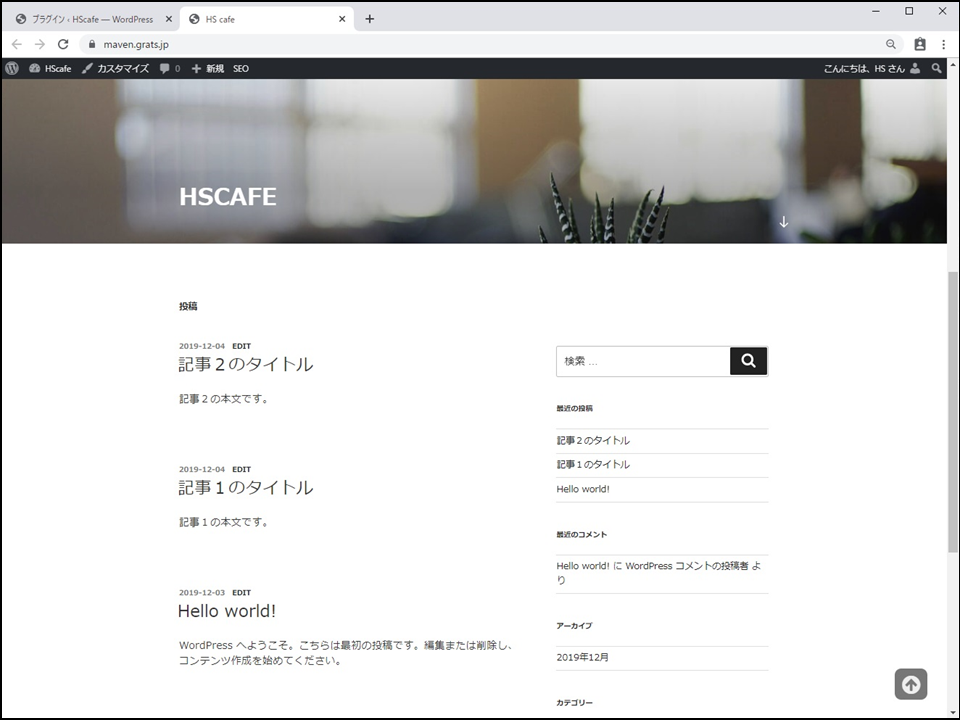Open the SEO admin bar menu
This screenshot has width=960, height=720.
click(x=241, y=69)
